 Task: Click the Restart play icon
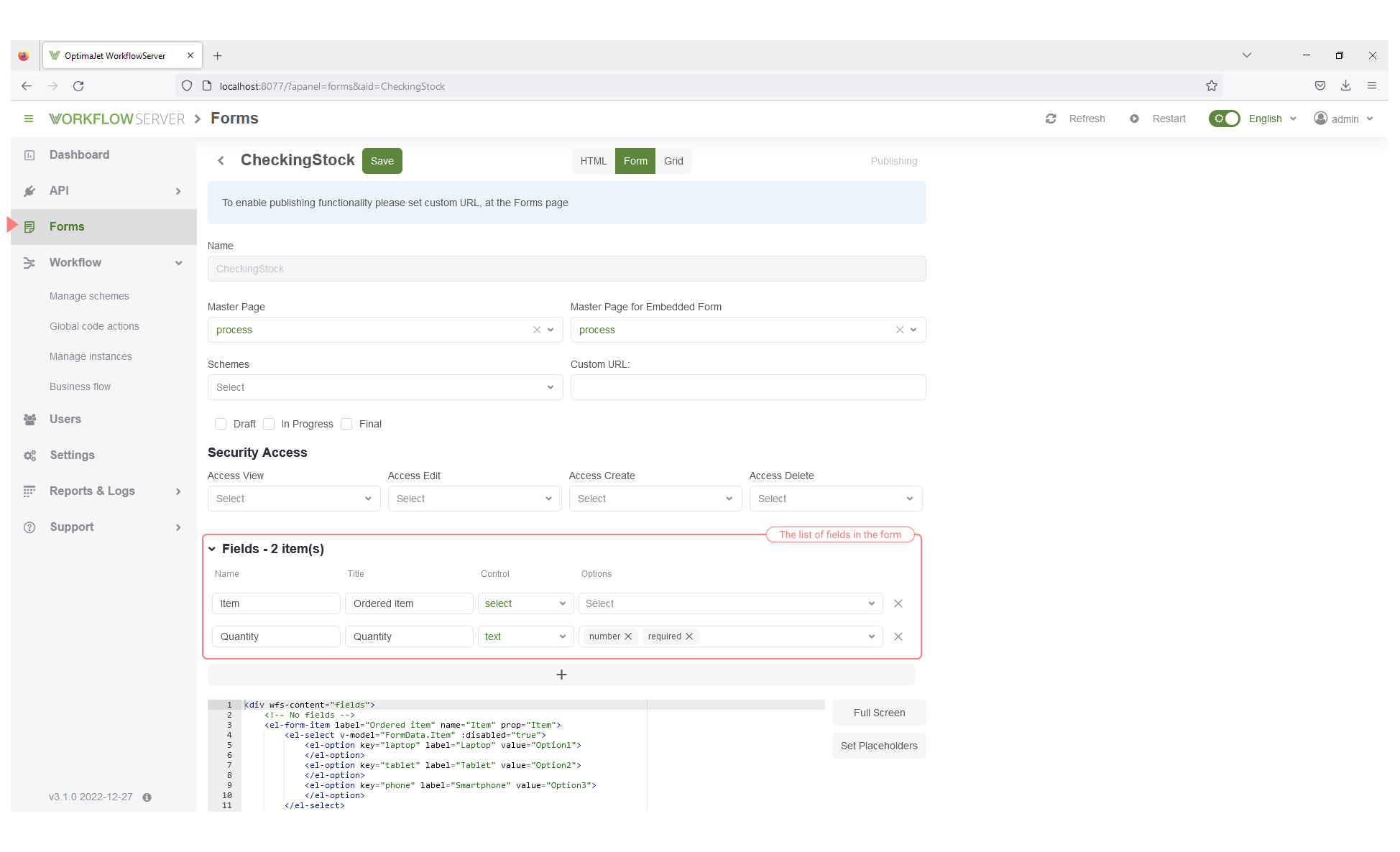[1134, 119]
